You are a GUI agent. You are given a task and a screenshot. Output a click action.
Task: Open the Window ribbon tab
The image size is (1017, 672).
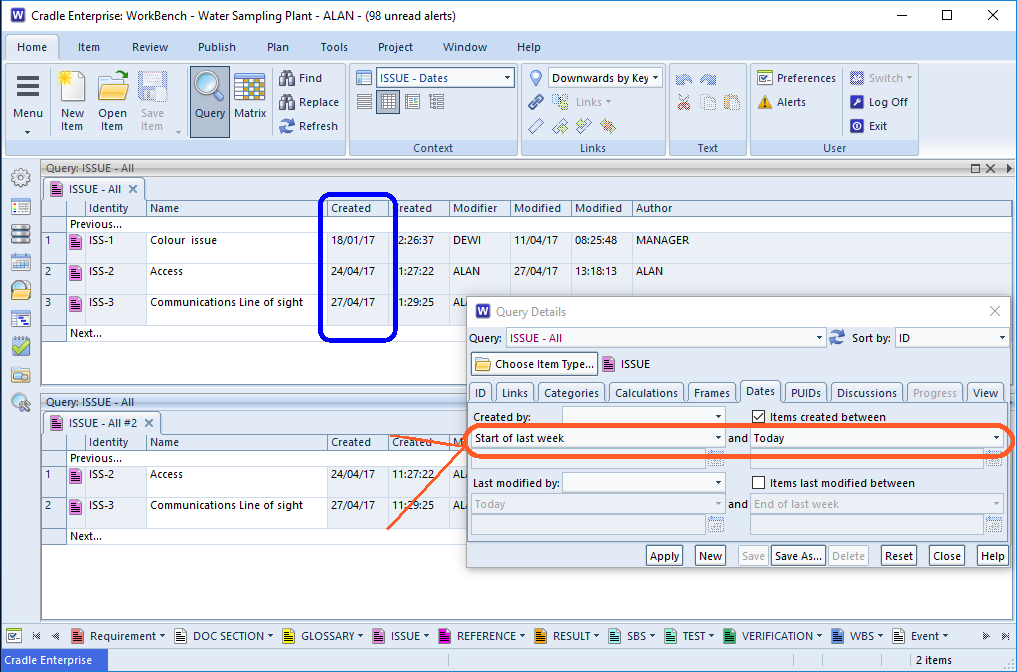tap(464, 47)
